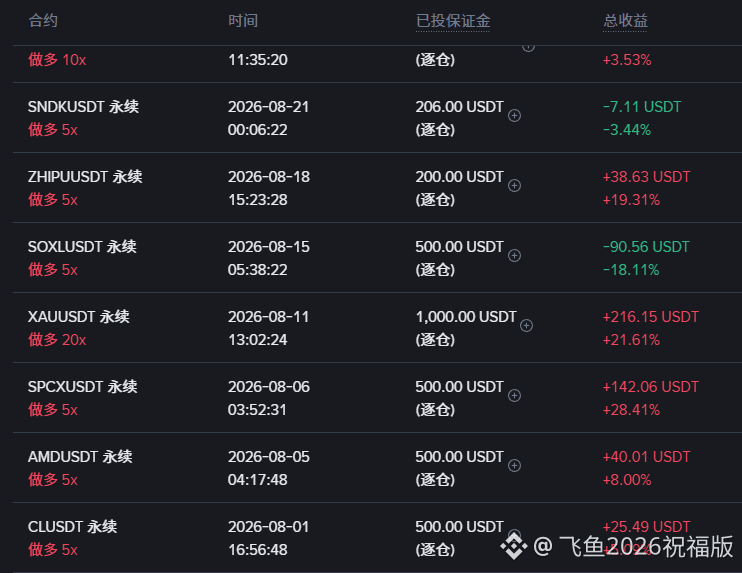Click the partially hidden plus icon at top row
Image resolution: width=742 pixels, height=573 pixels.
point(528,48)
